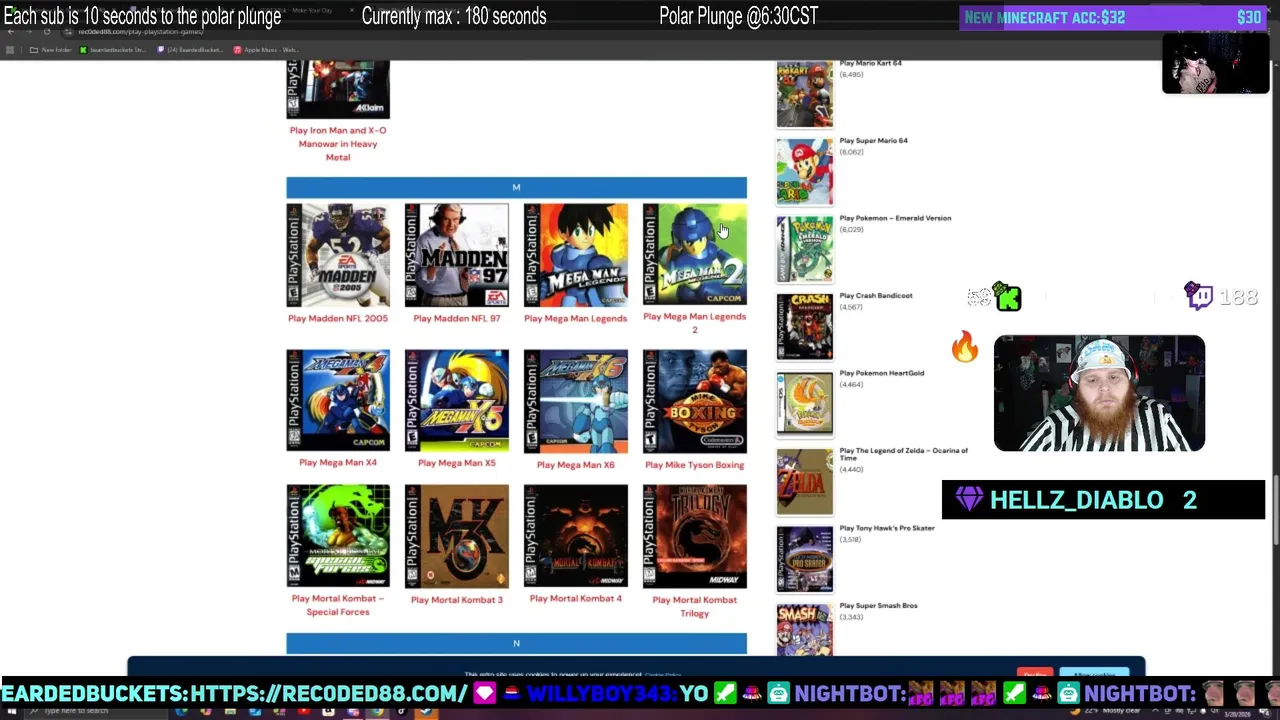Open the Apple Music bookmark
Image resolution: width=1280 pixels, height=720 pixels.
pyautogui.click(x=266, y=50)
